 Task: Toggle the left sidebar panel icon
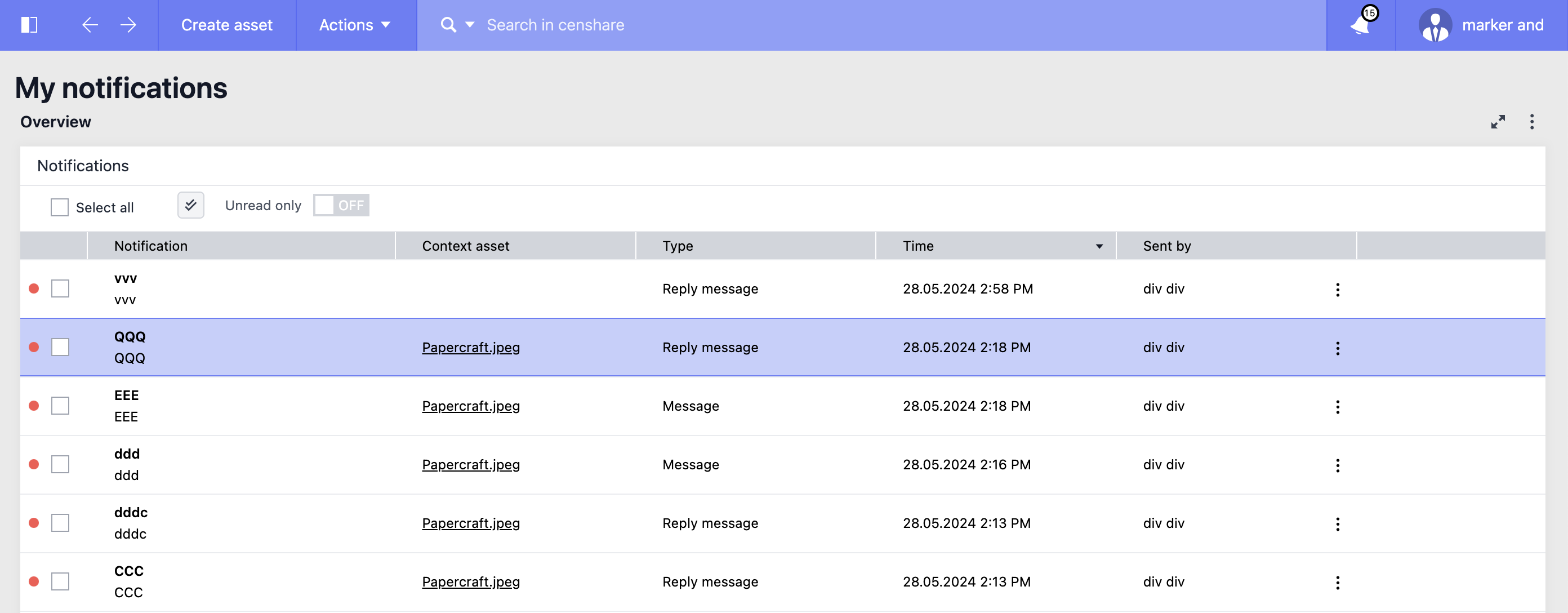(29, 25)
